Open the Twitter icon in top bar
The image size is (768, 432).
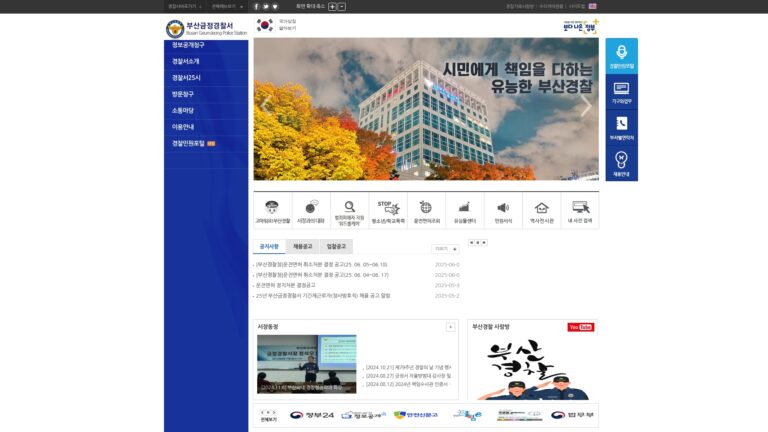point(265,7)
